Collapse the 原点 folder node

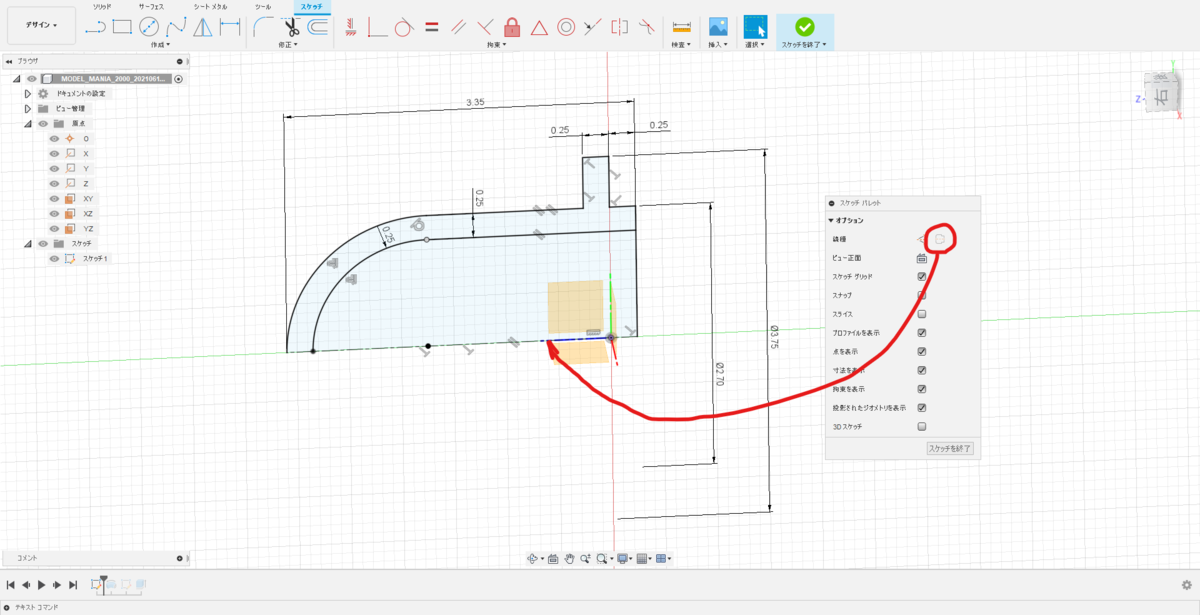28,123
